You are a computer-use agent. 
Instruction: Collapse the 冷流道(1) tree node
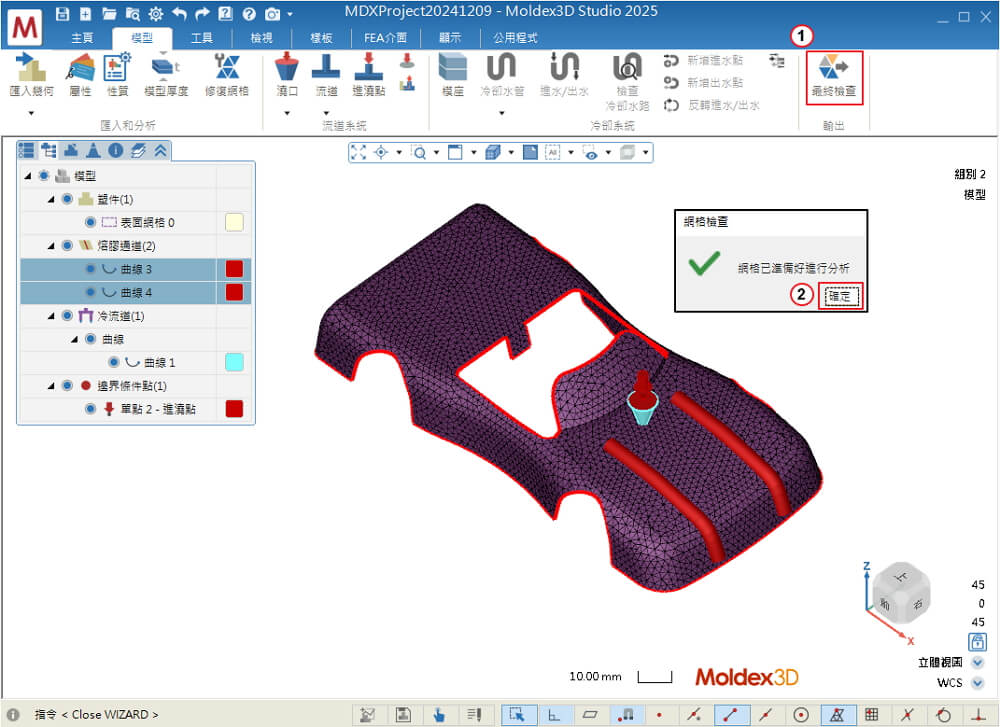coord(51,316)
